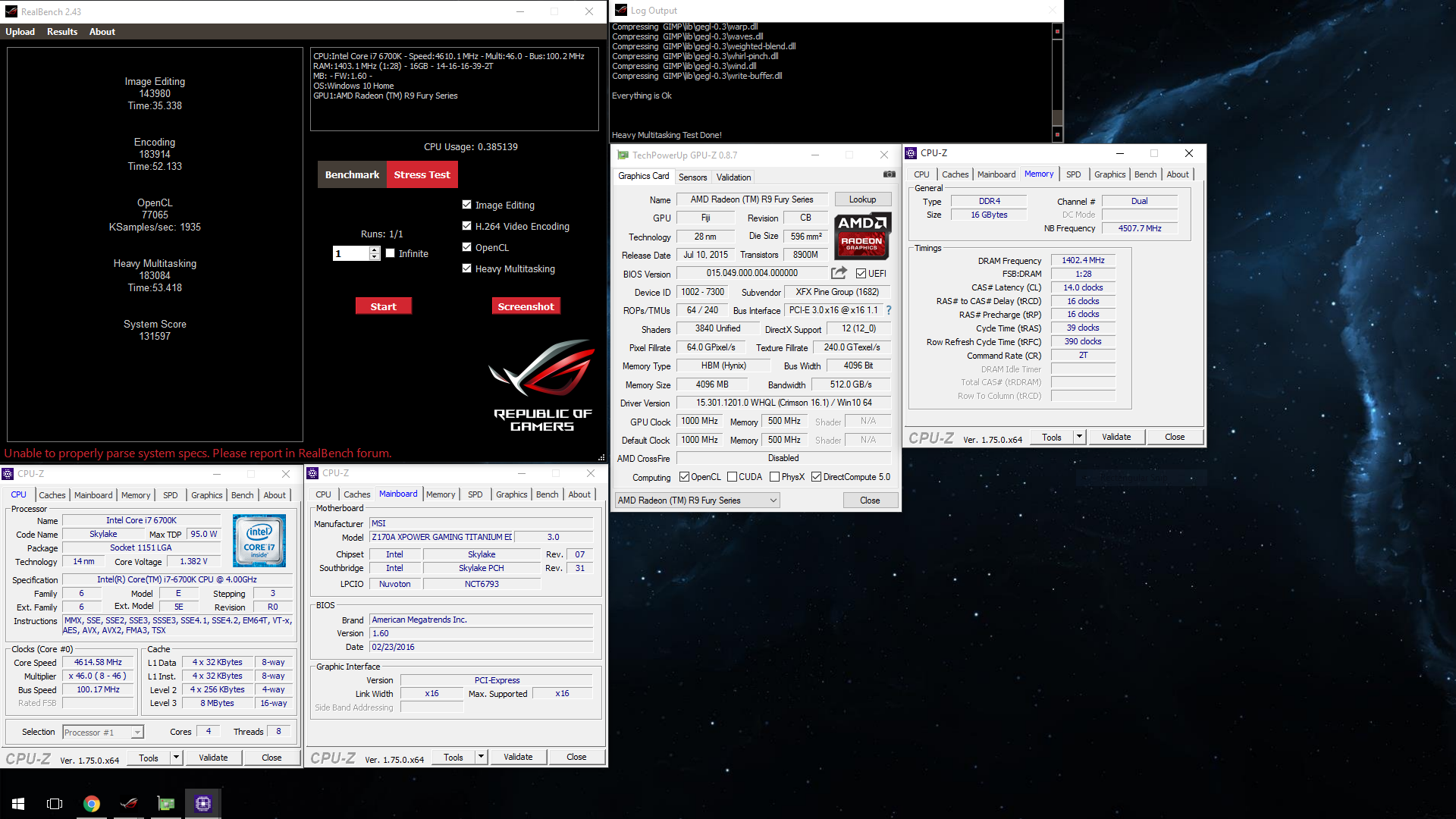Increase the Runs count with up arrow

point(374,249)
